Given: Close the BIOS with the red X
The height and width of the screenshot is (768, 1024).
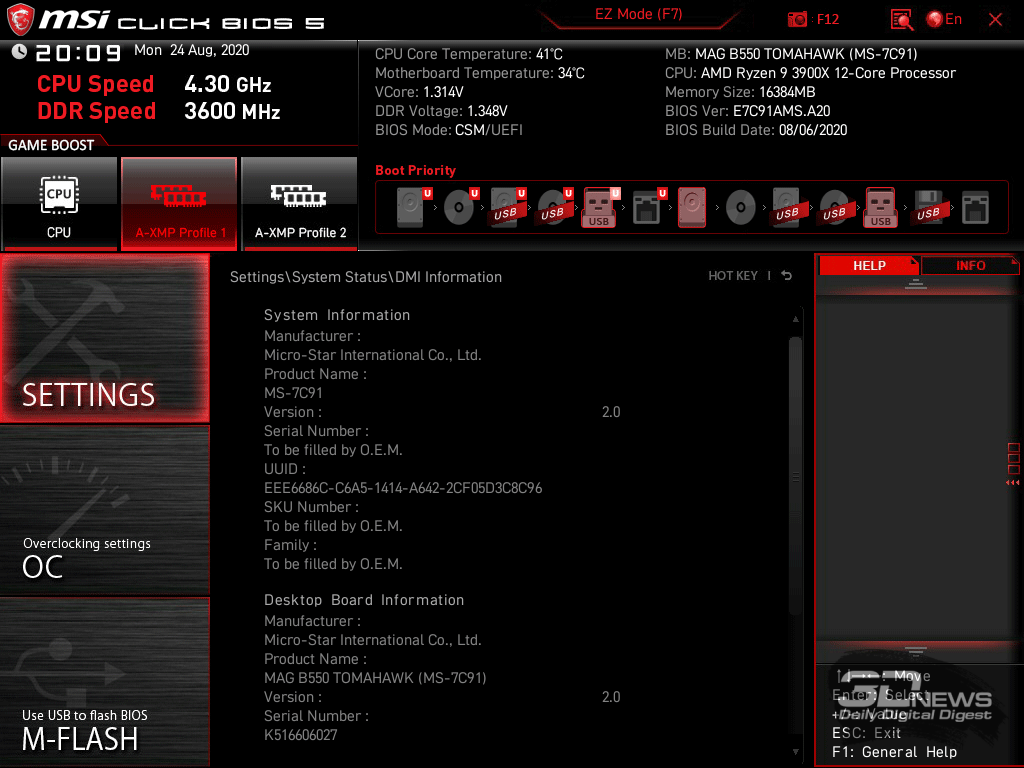Looking at the screenshot, I should [x=995, y=20].
